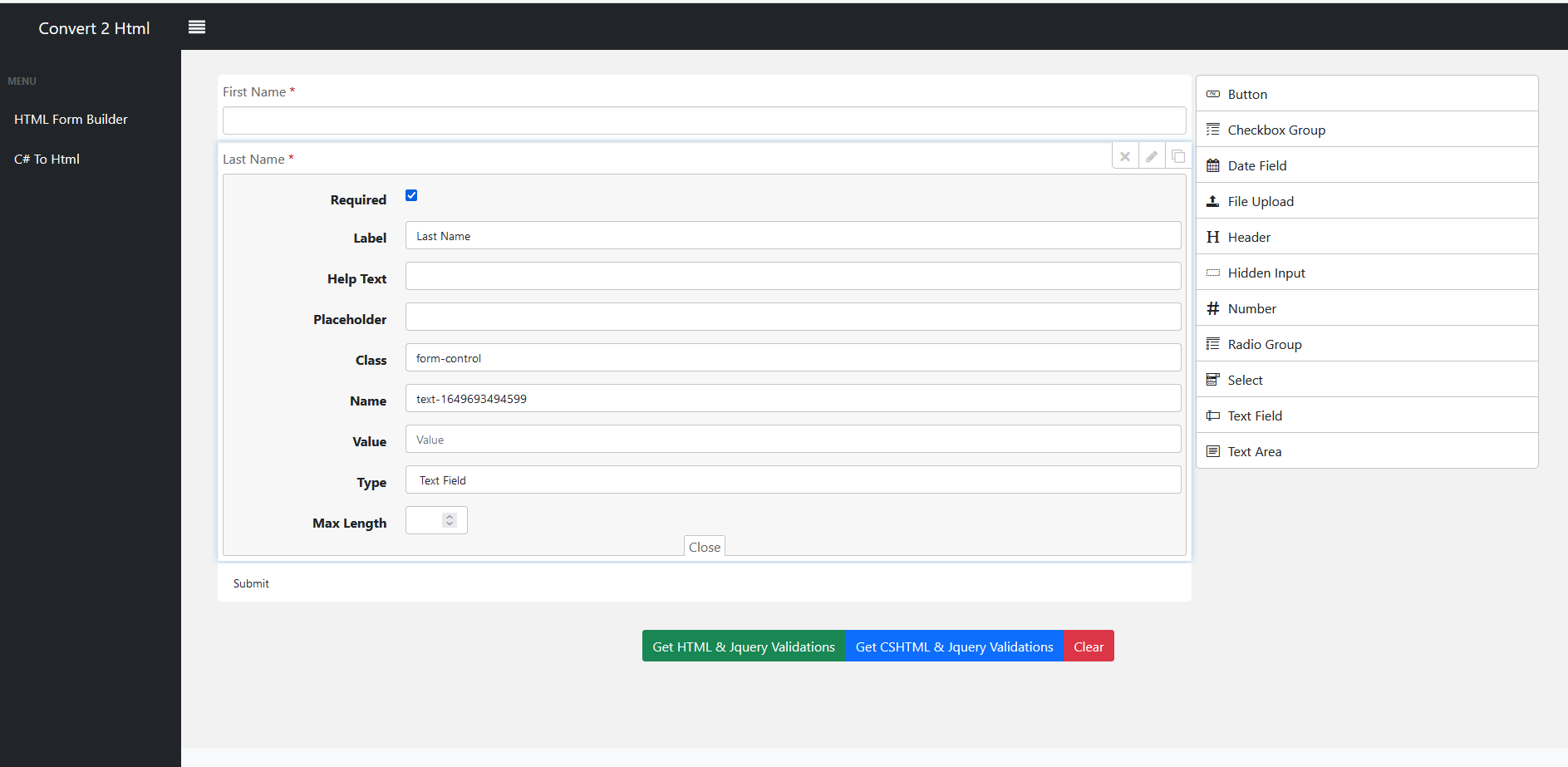1568x767 pixels.
Task: Close the Last Name edit panel
Action: [x=705, y=546]
